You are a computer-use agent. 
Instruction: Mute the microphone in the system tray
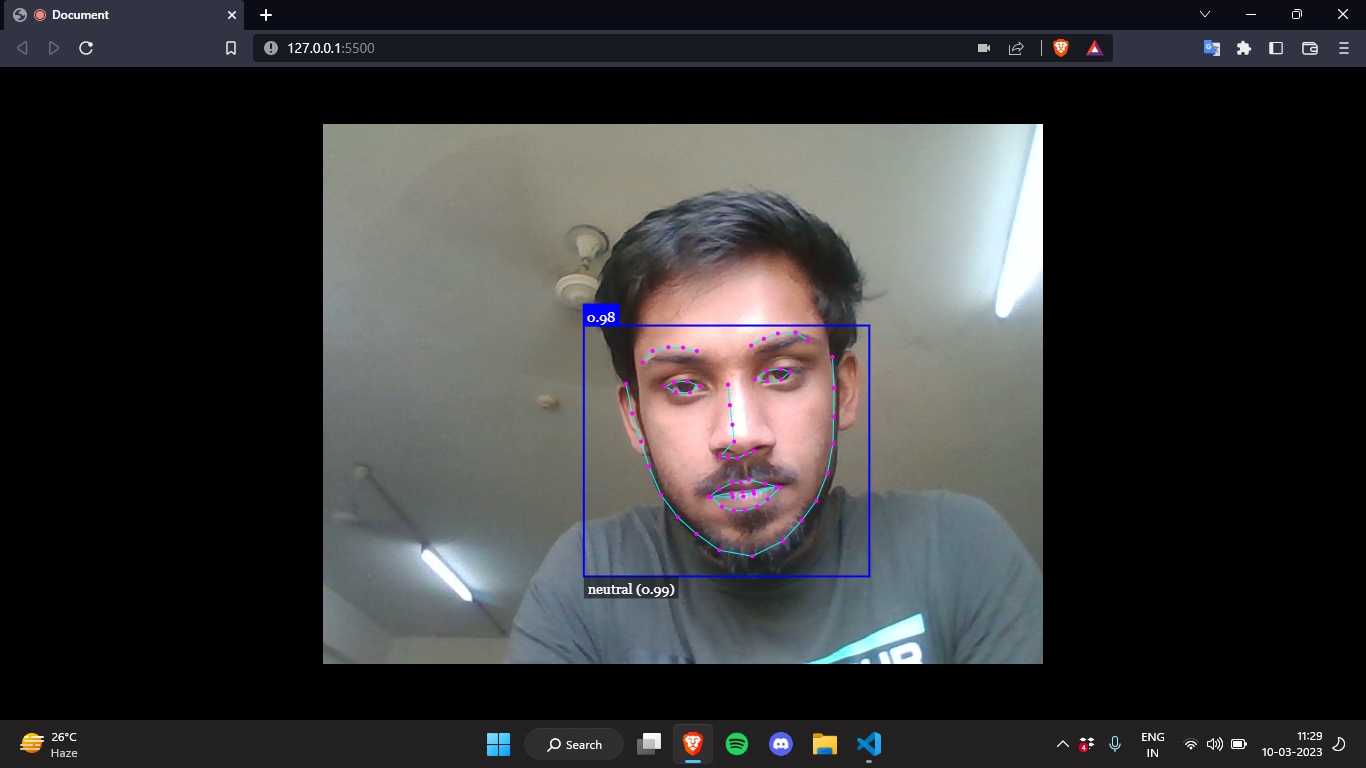(1114, 744)
